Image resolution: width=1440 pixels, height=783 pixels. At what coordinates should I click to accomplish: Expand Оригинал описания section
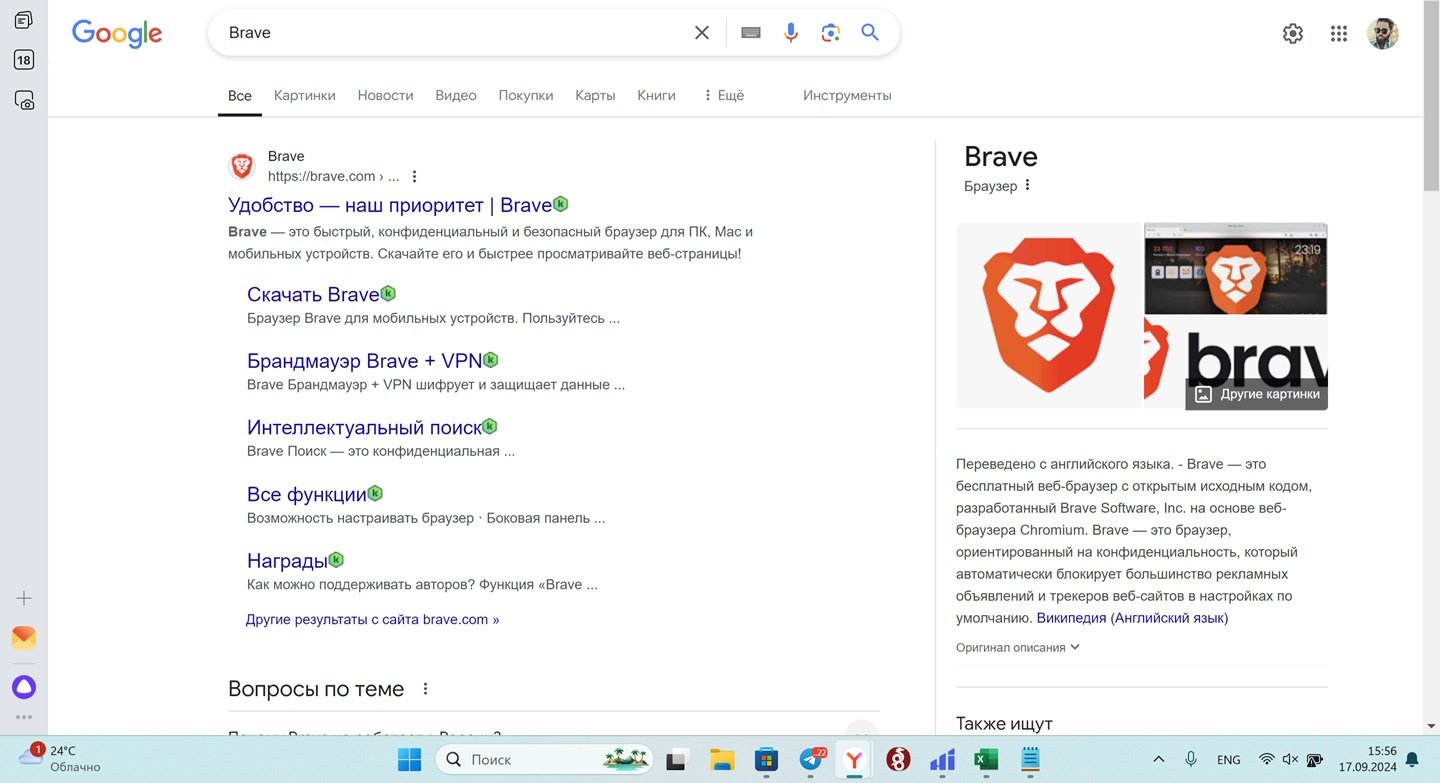1018,647
